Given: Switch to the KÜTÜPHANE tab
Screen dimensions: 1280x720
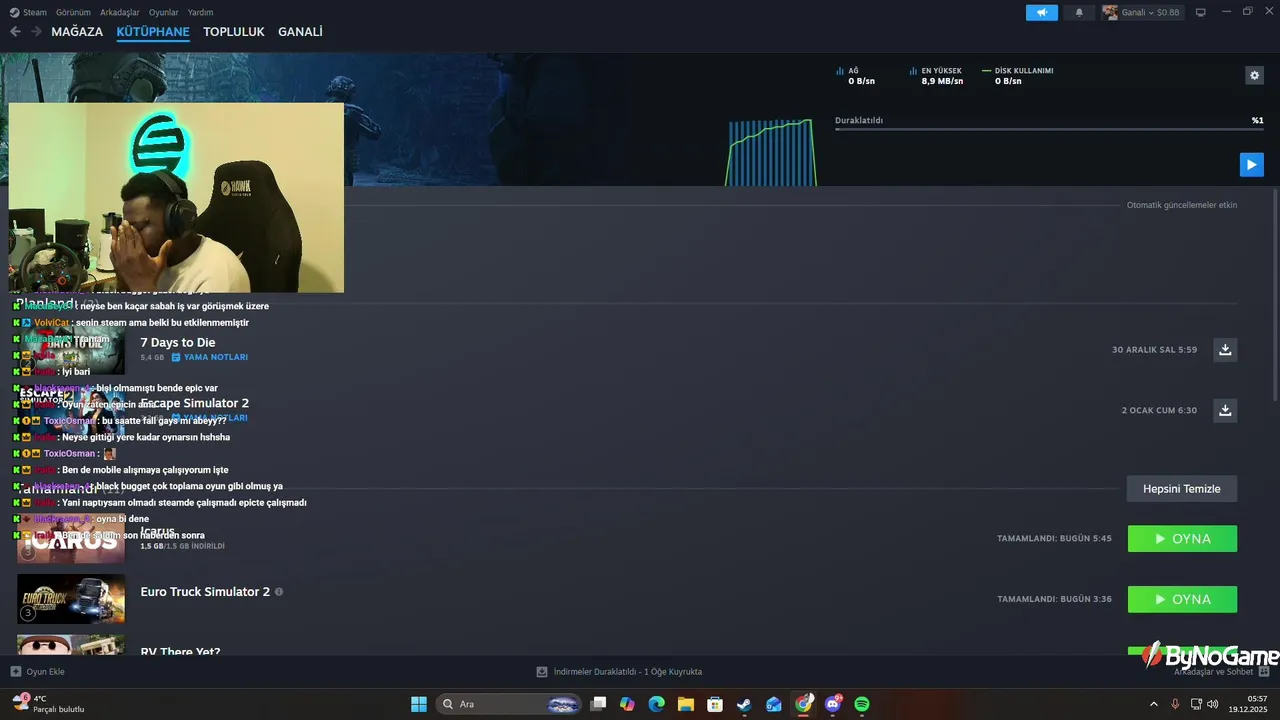Looking at the screenshot, I should [153, 32].
